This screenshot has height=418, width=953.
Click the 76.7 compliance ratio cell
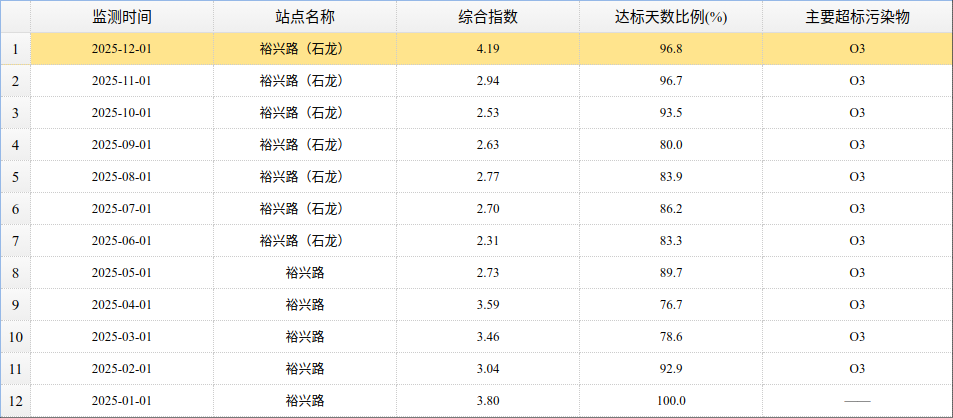pos(670,305)
